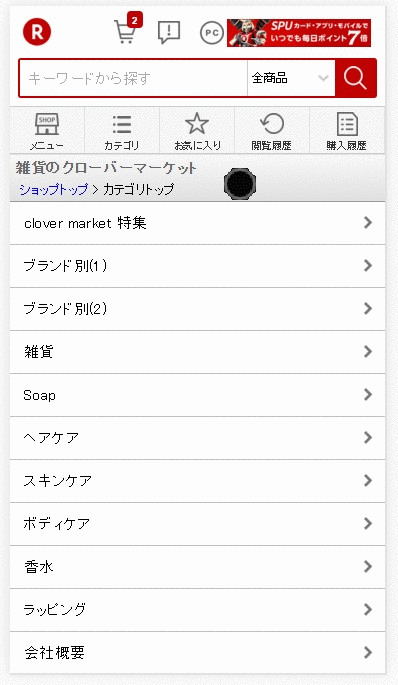The height and width of the screenshot is (685, 398).
Task: Open 購入履歴 purchase history icon
Action: (347, 131)
